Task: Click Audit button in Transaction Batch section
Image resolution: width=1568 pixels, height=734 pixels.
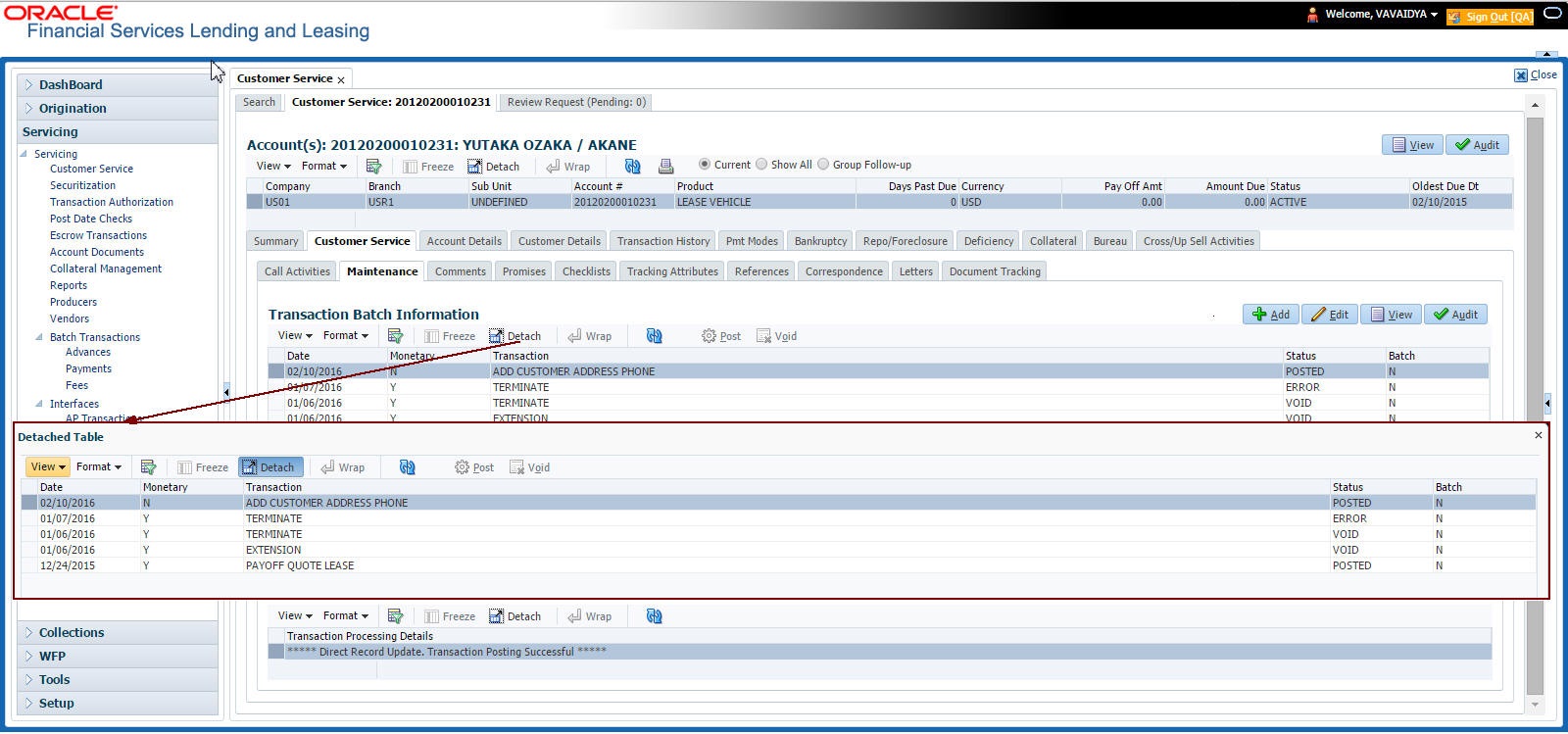Action: point(1455,315)
